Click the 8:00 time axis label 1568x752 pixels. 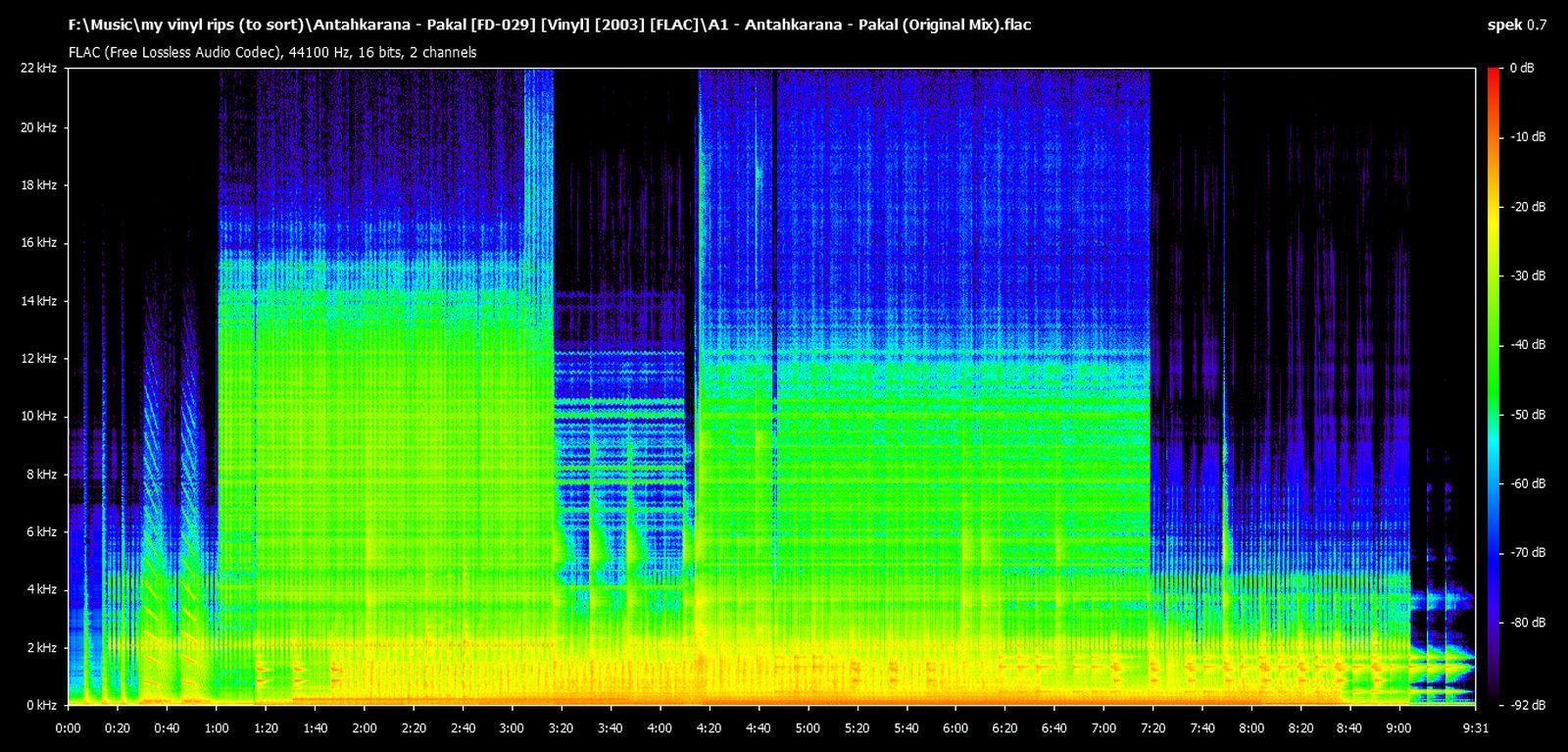pos(1251,728)
